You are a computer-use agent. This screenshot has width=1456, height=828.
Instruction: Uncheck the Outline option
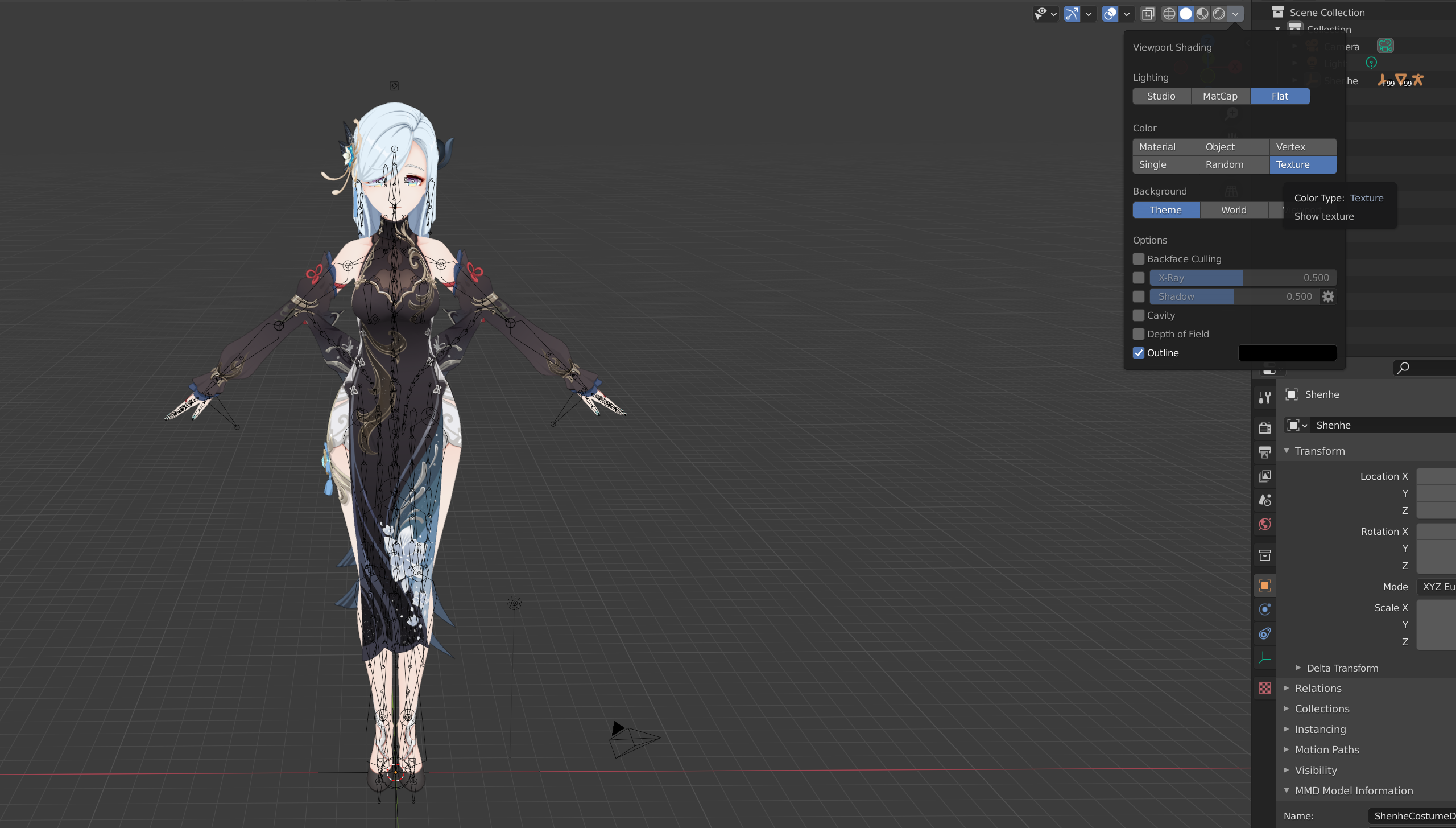coord(1138,353)
